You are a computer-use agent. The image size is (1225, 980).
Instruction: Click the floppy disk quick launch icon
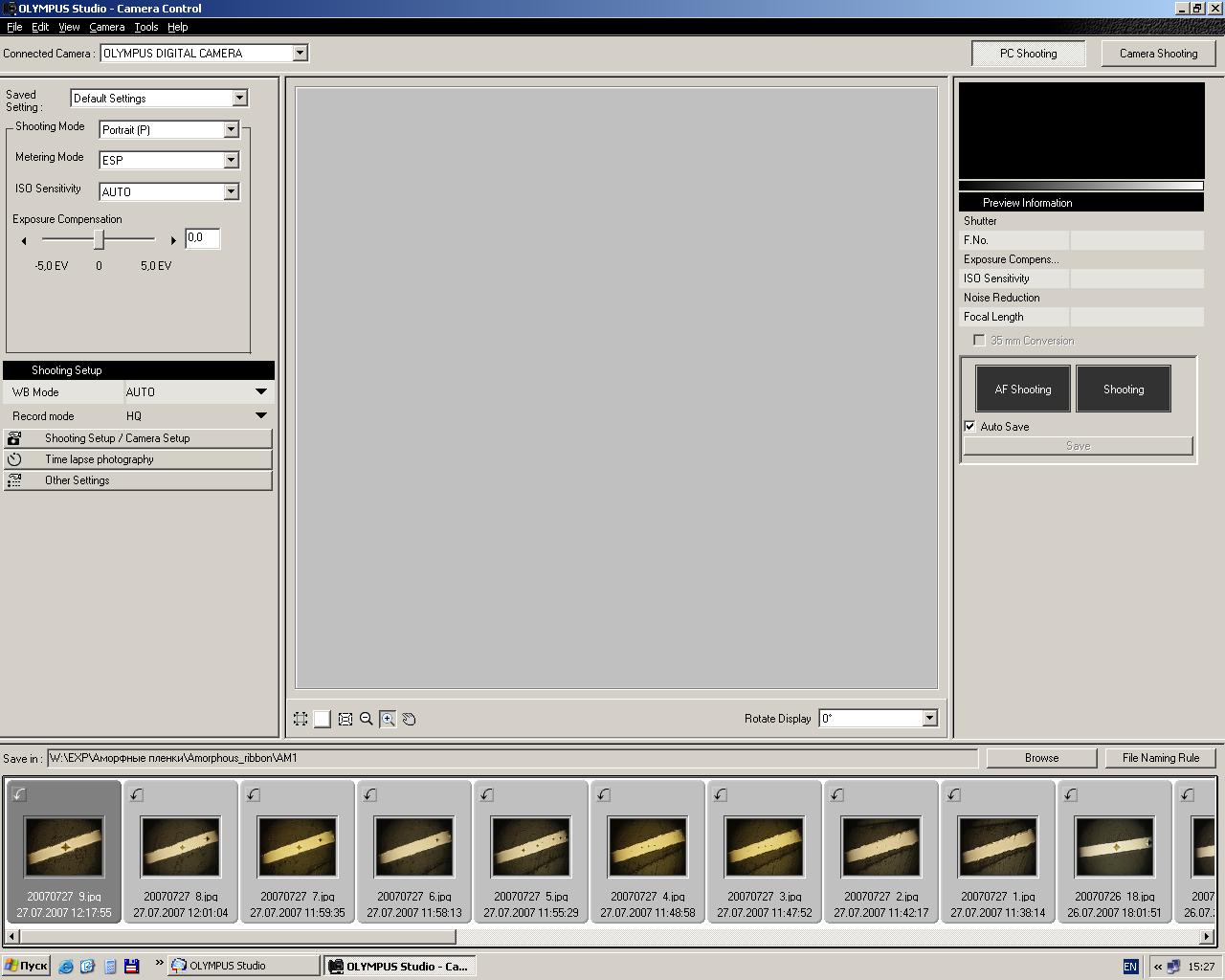[x=132, y=967]
